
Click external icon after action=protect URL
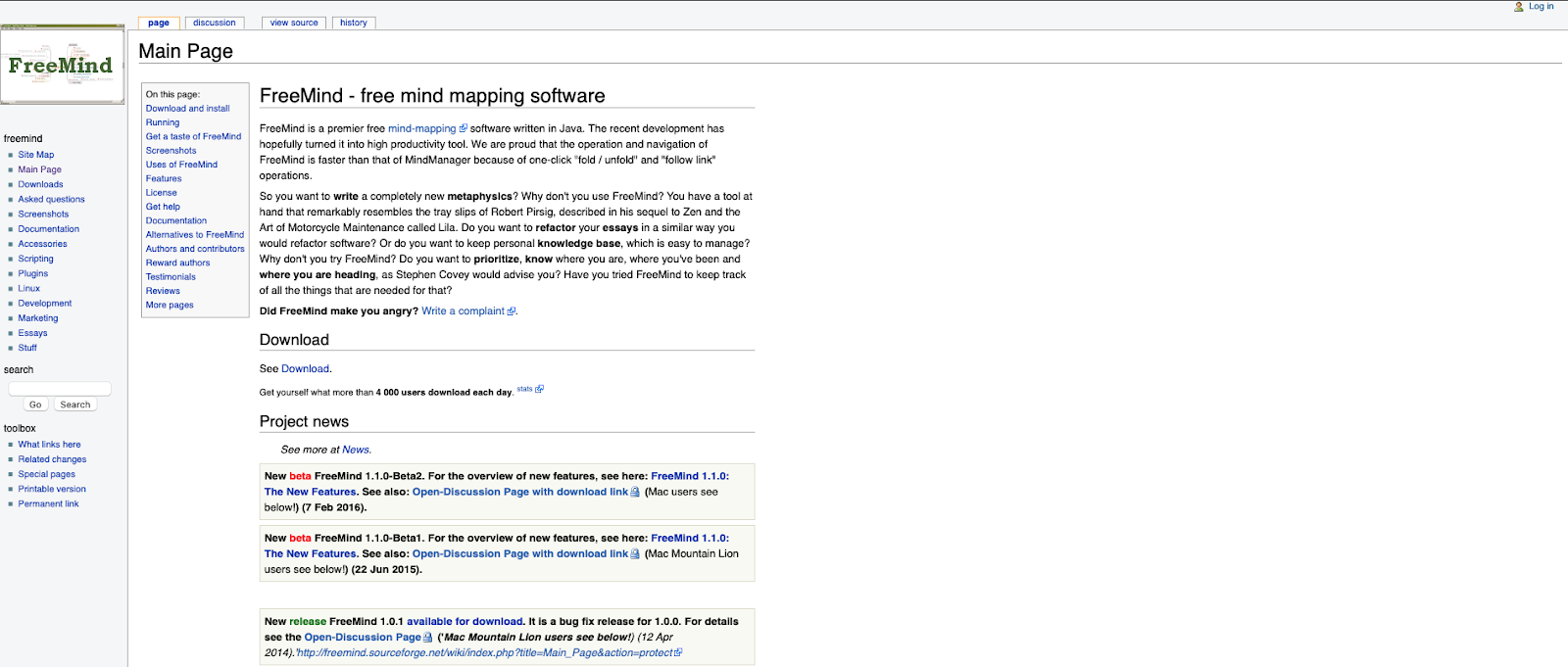678,652
